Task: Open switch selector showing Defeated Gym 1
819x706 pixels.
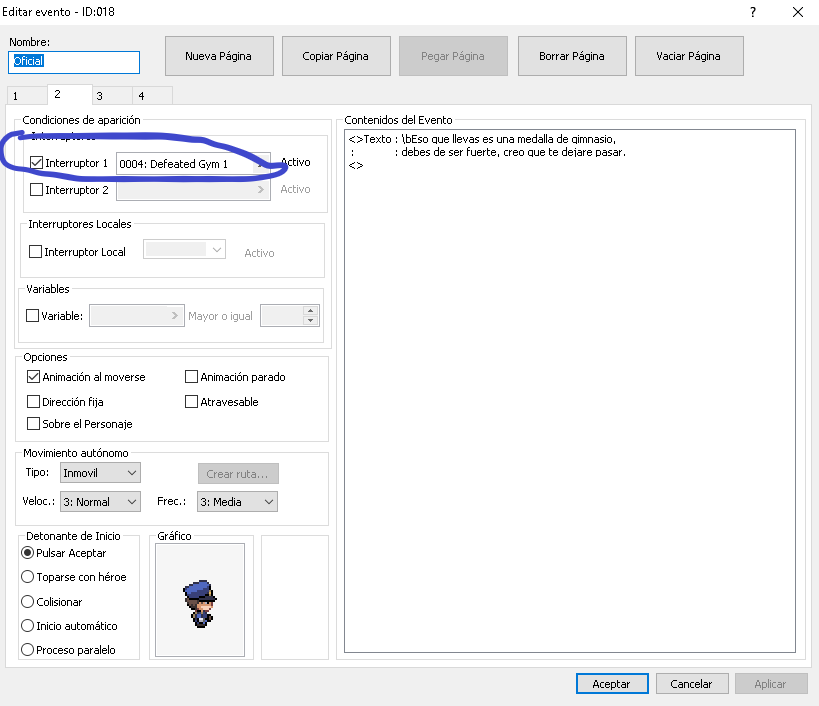Action: 193,163
